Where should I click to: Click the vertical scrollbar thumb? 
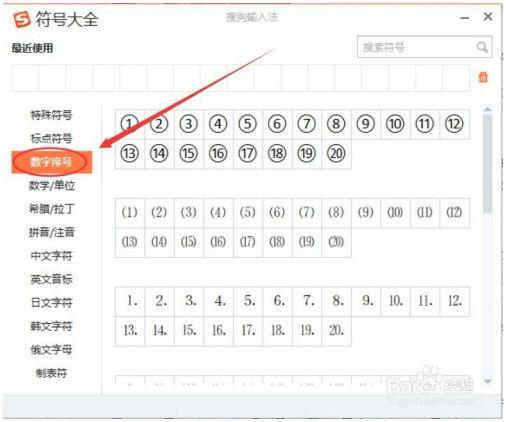[487, 163]
